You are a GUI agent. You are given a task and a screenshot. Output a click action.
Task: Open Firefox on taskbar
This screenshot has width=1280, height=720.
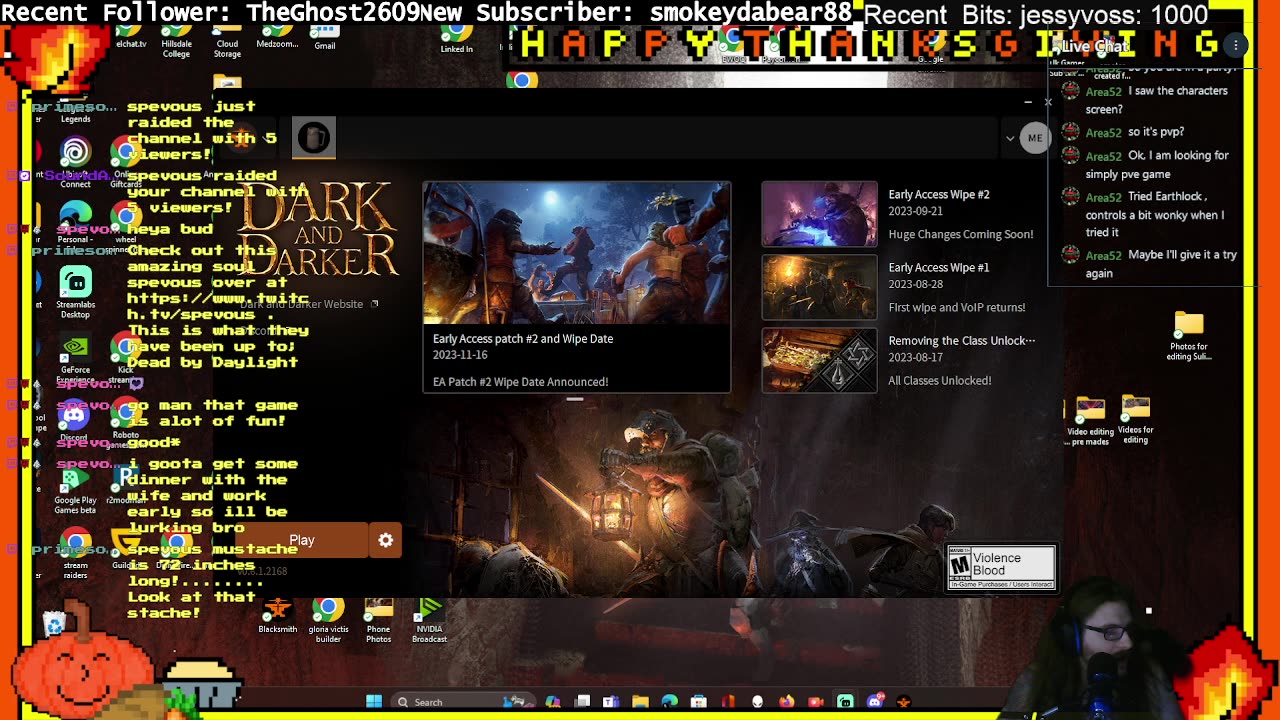click(786, 702)
